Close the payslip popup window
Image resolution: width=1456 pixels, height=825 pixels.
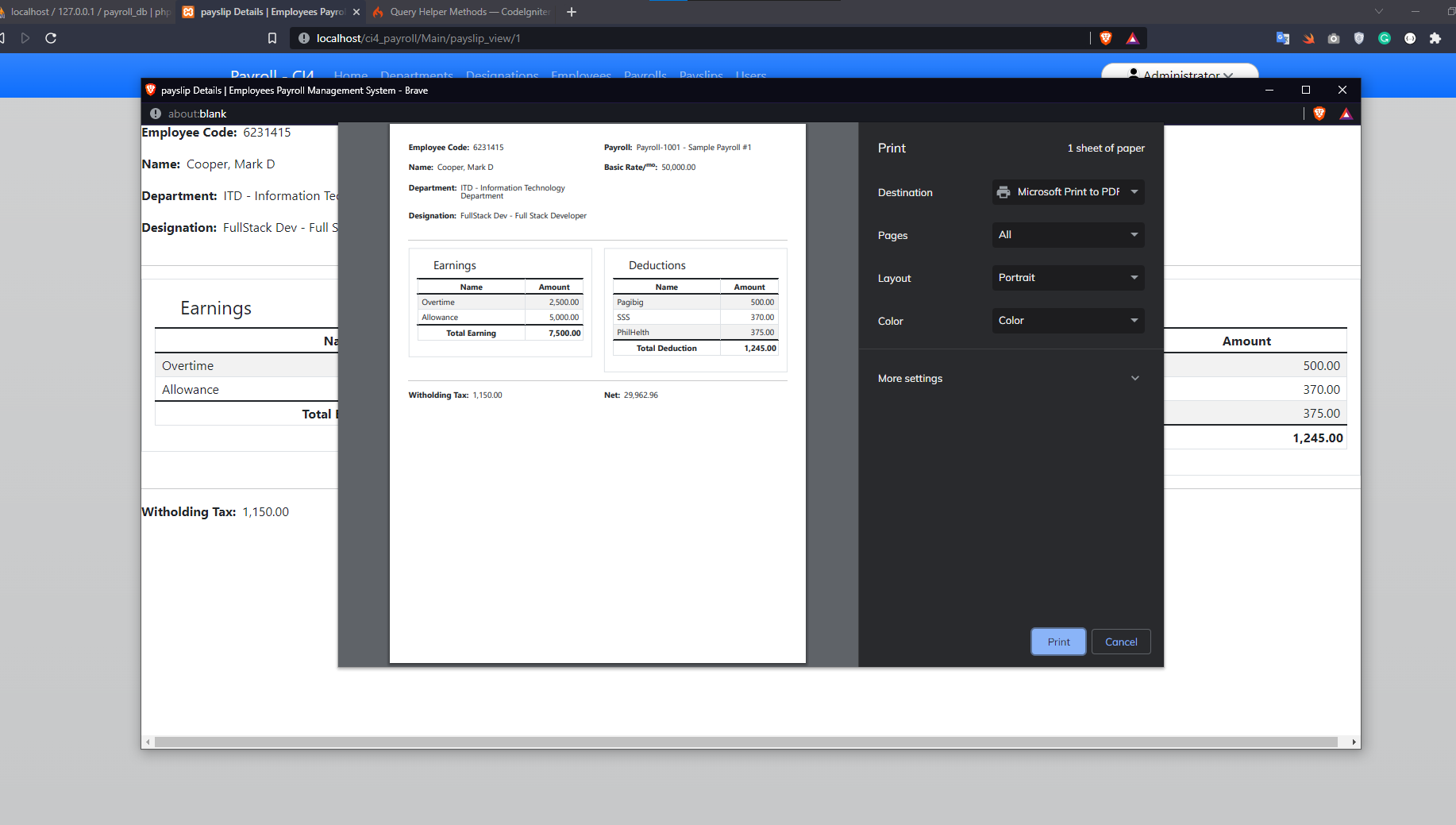[1342, 90]
